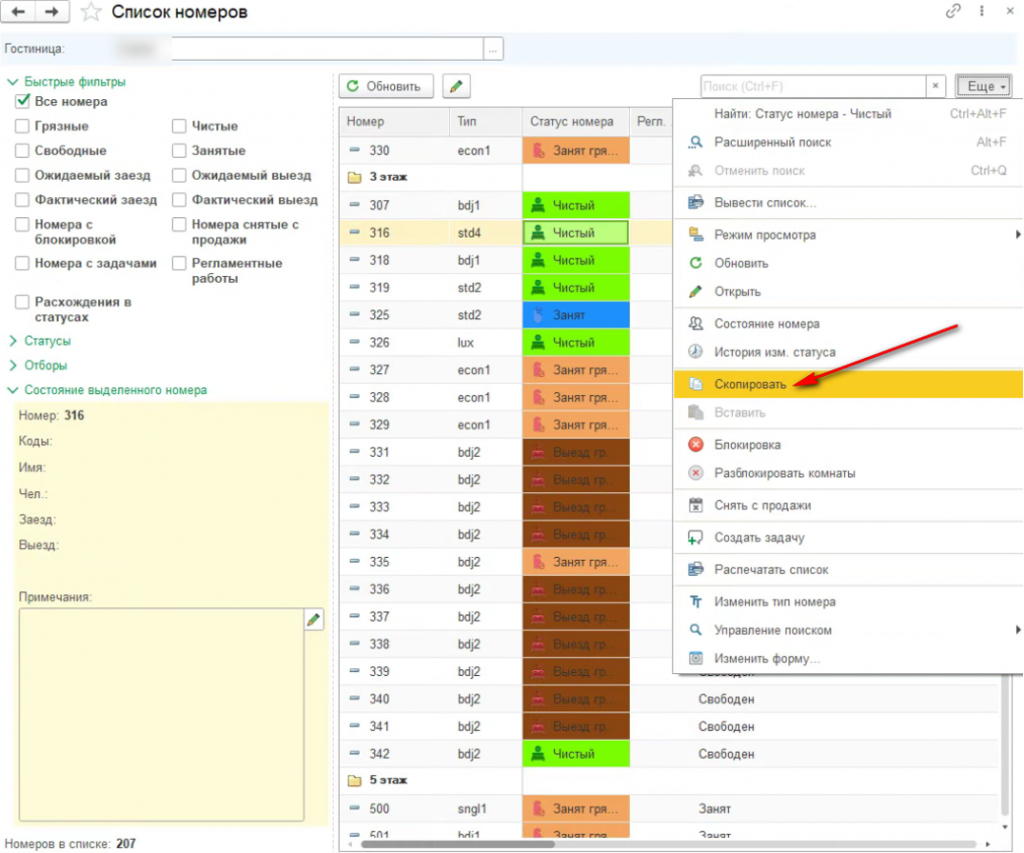Click the Обновить toolbar button

386,86
